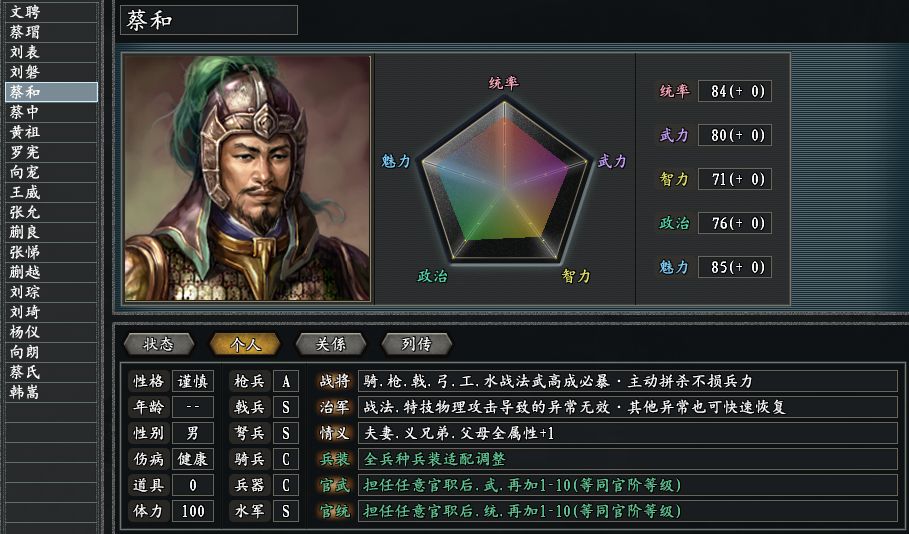Image resolution: width=909 pixels, height=534 pixels.
Task: Click the 性格 field showing 谨慎
Action: pyautogui.click(x=192, y=381)
